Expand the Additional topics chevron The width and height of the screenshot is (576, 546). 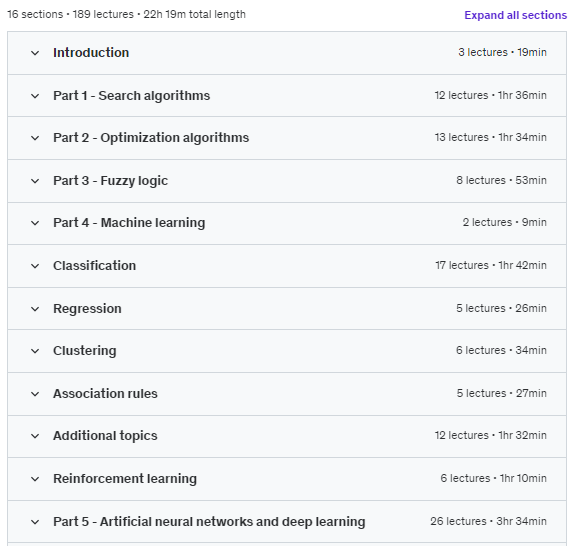click(35, 436)
